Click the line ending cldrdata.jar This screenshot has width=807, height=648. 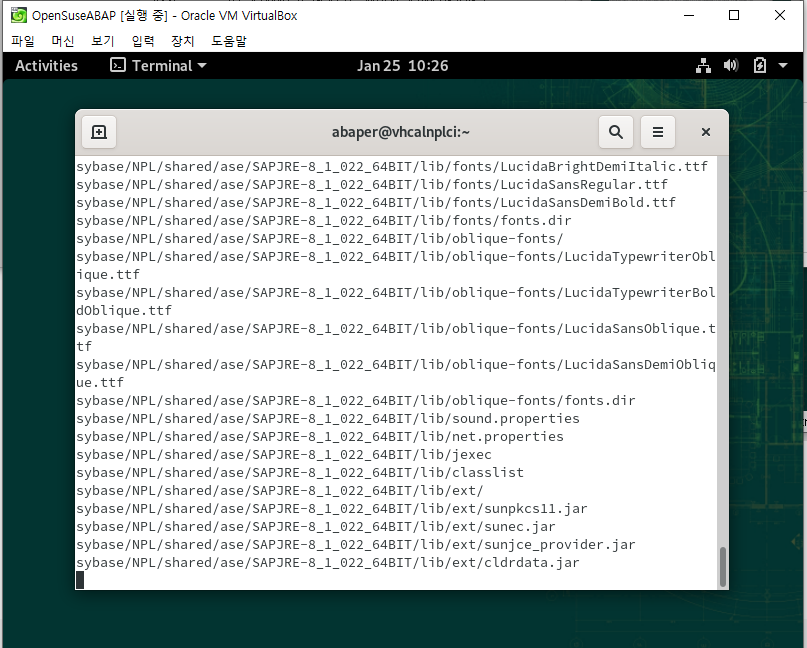[328, 563]
